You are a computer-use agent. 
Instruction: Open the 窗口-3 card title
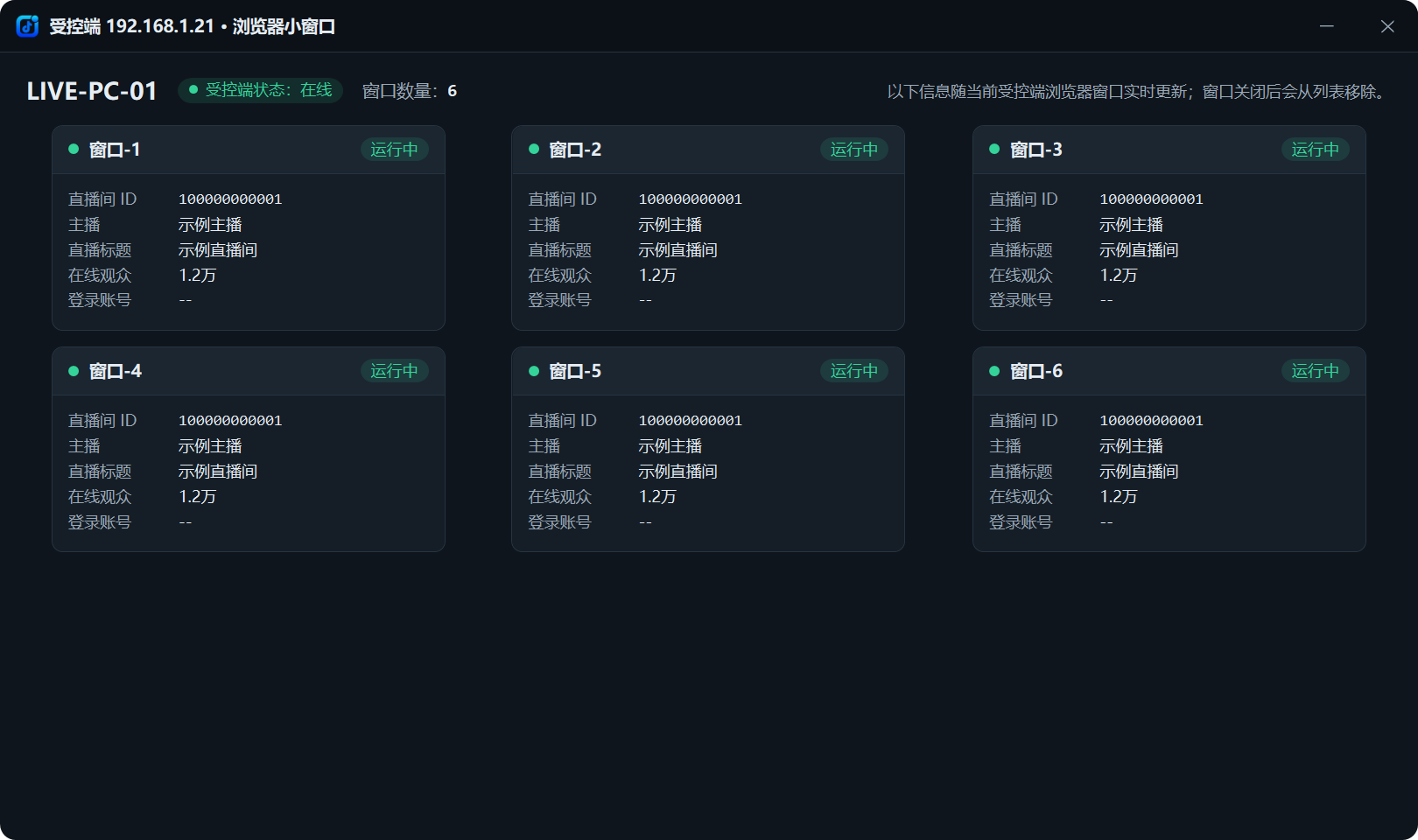(x=1036, y=150)
